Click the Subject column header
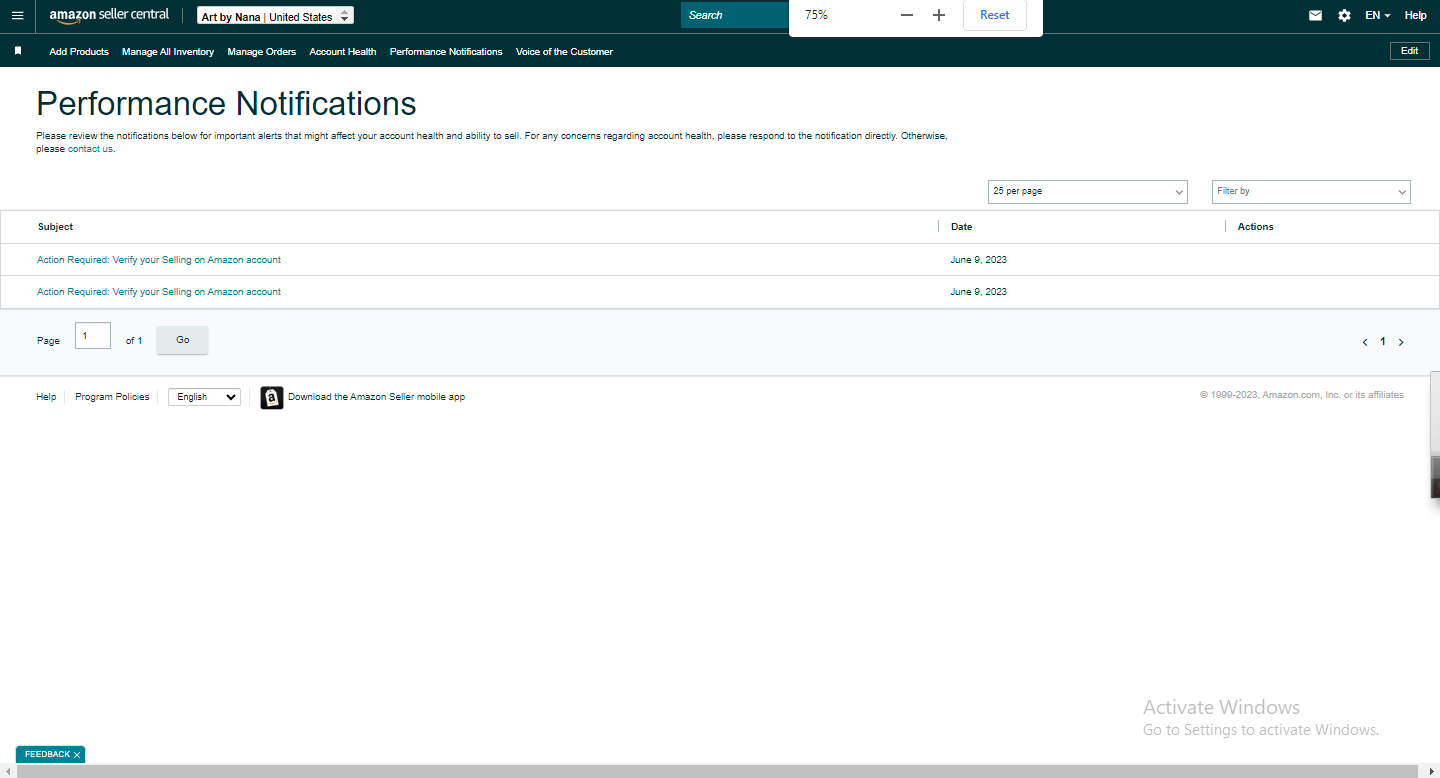 55,227
